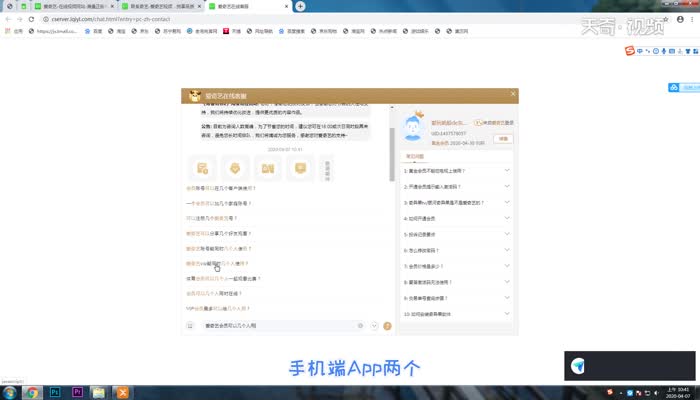Open the 京东 bookmark

coord(140,31)
